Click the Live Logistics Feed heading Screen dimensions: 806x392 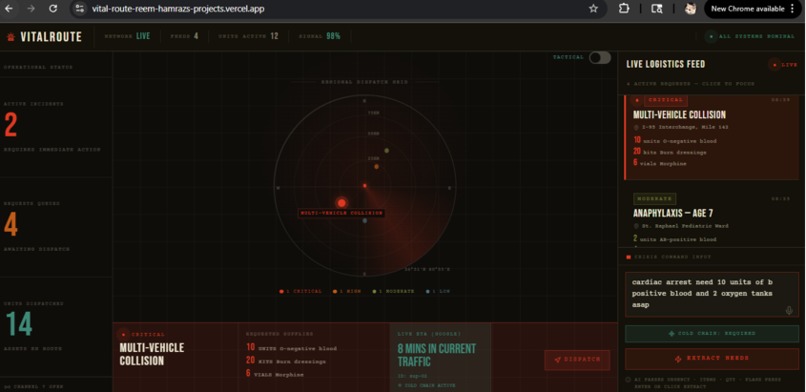[x=666, y=64]
